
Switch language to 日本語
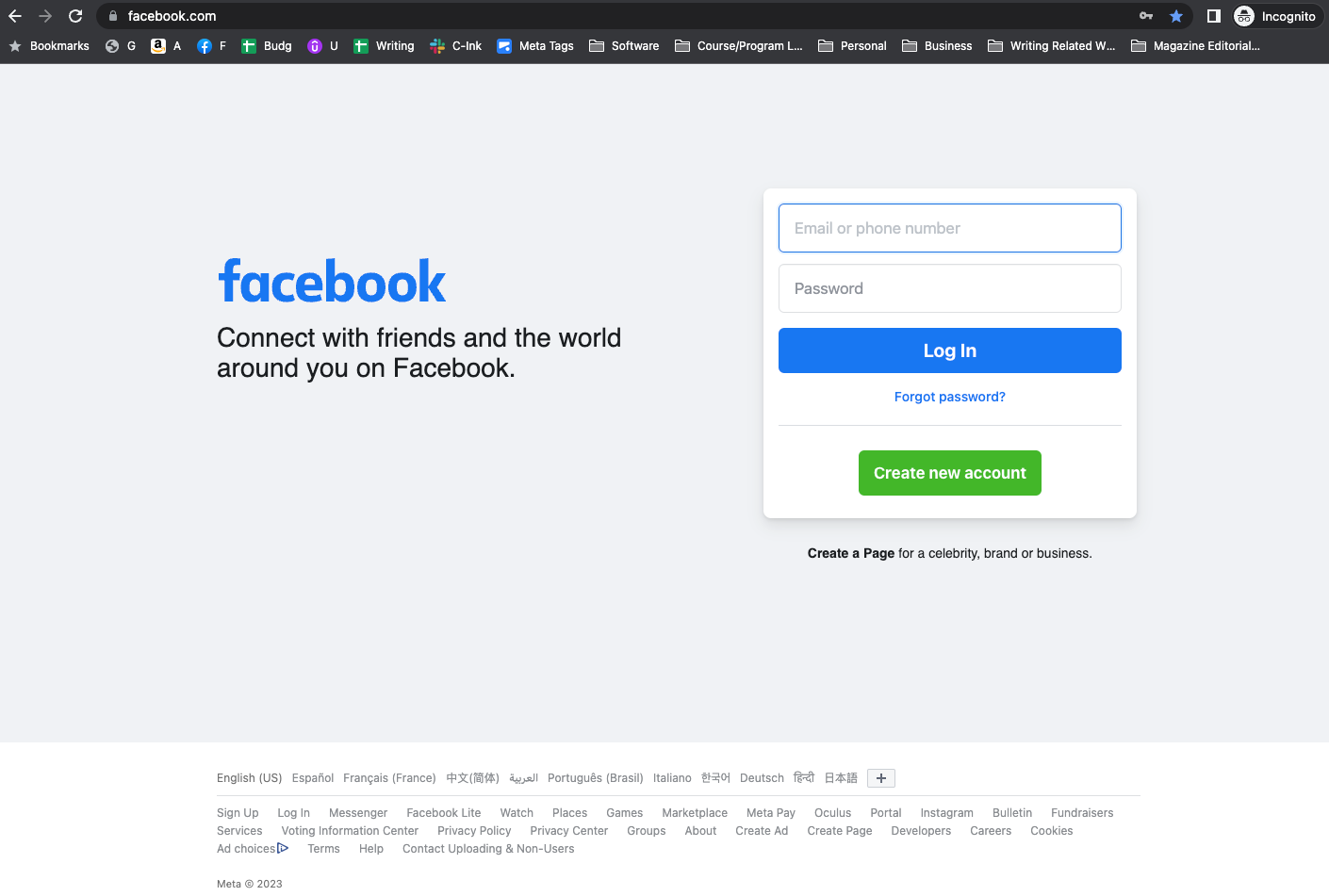841,778
